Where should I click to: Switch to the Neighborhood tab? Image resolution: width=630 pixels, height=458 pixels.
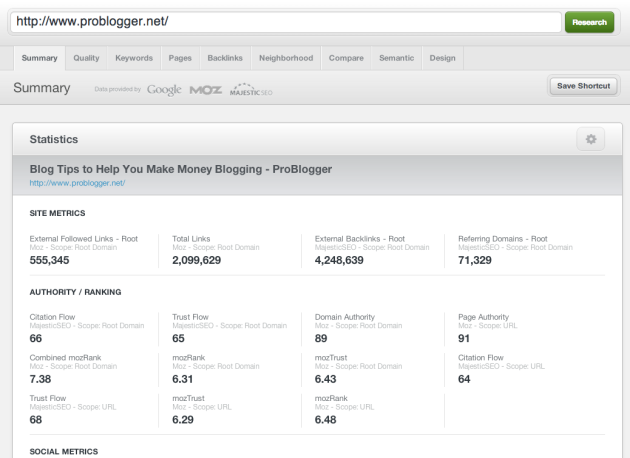(x=286, y=58)
